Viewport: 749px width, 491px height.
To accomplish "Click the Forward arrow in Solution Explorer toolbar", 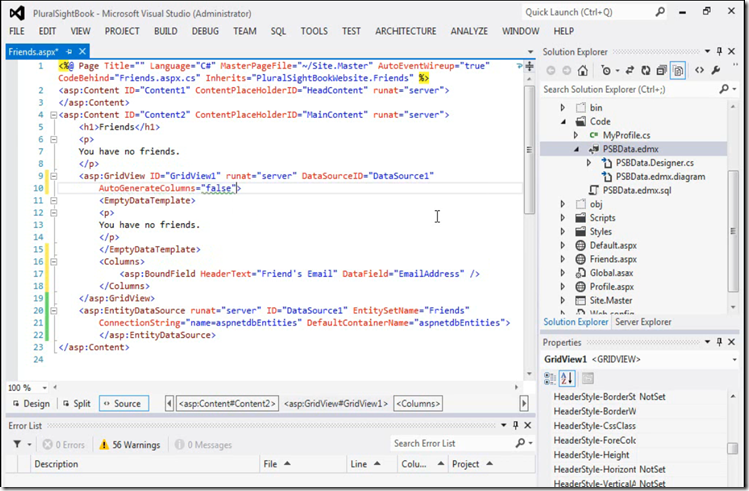I will tap(567, 71).
